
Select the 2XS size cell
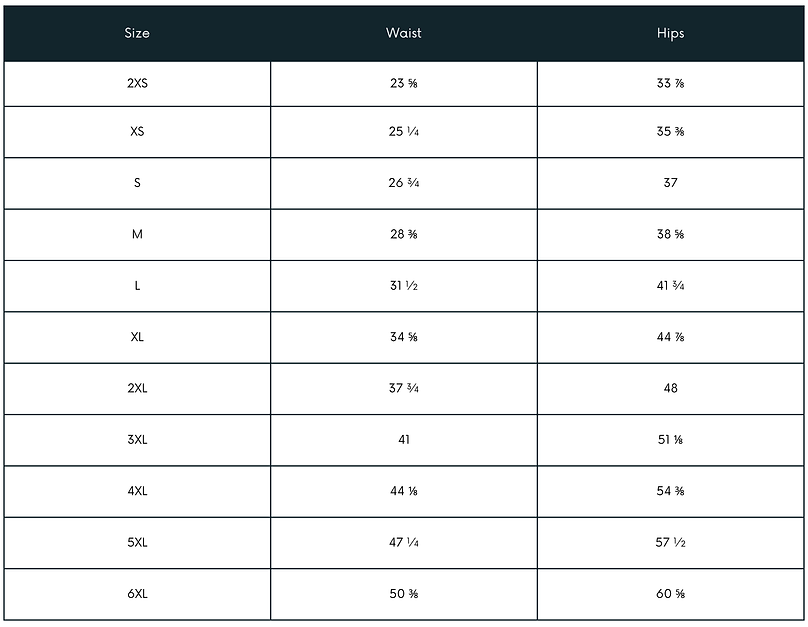click(x=137, y=83)
